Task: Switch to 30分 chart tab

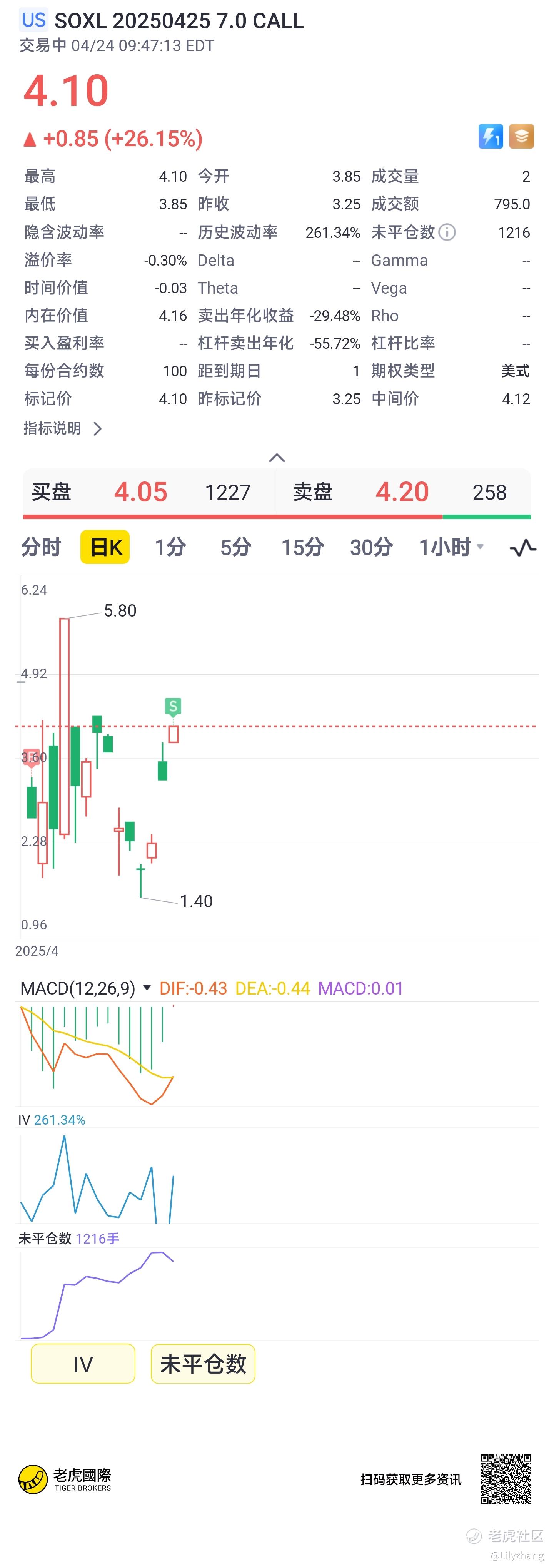Action: click(371, 547)
